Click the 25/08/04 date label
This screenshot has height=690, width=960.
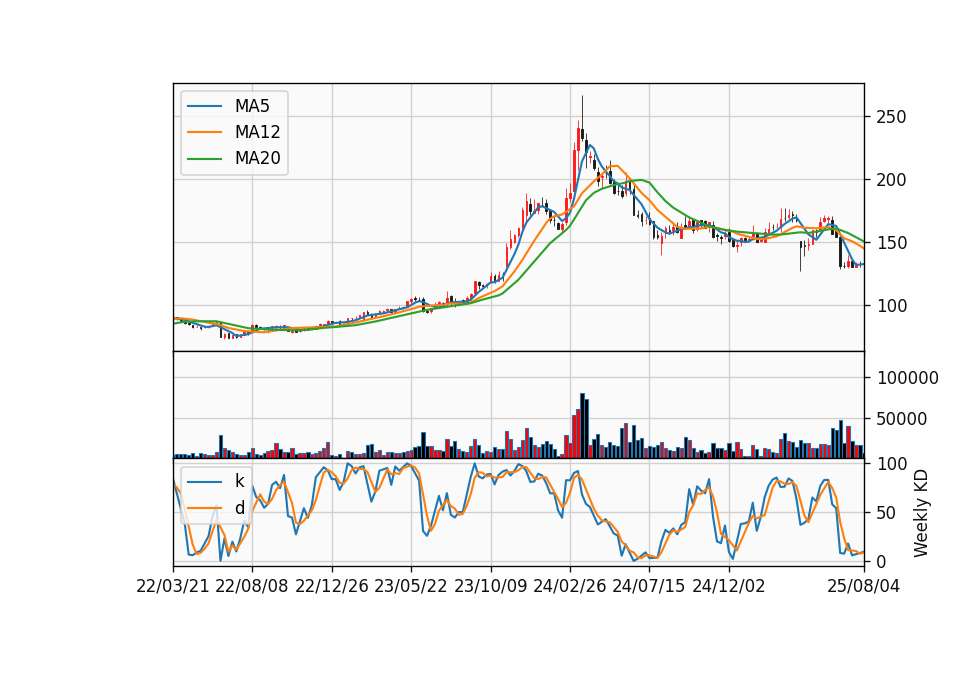[864, 586]
